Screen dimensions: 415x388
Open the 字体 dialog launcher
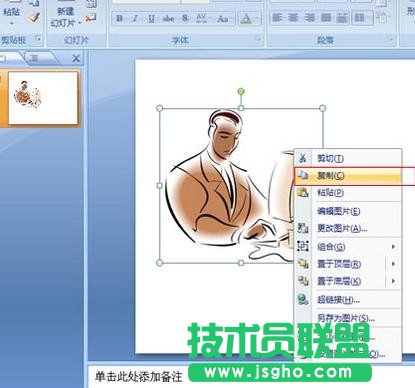point(258,39)
